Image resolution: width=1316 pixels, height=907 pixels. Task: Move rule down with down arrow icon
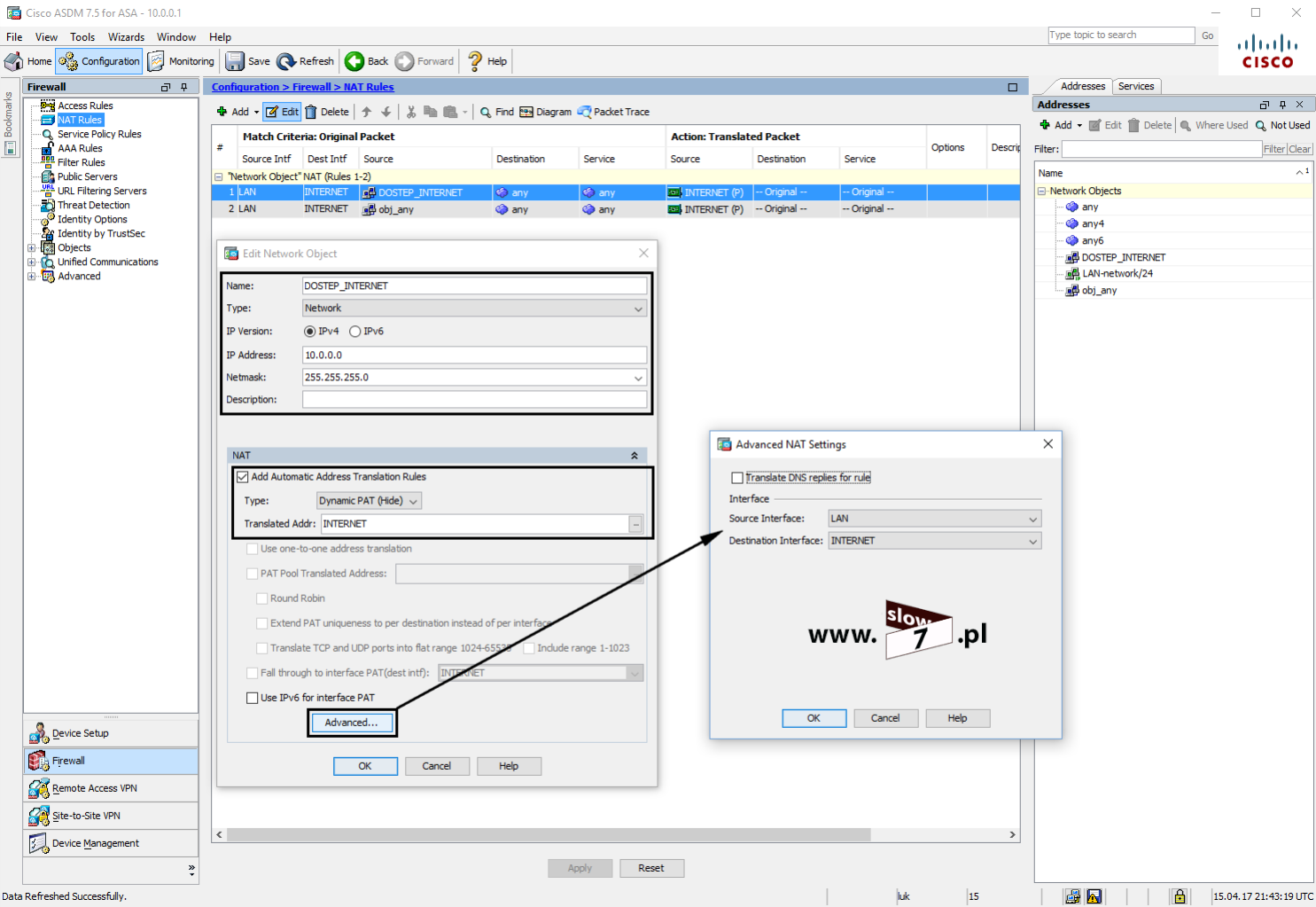pos(386,112)
